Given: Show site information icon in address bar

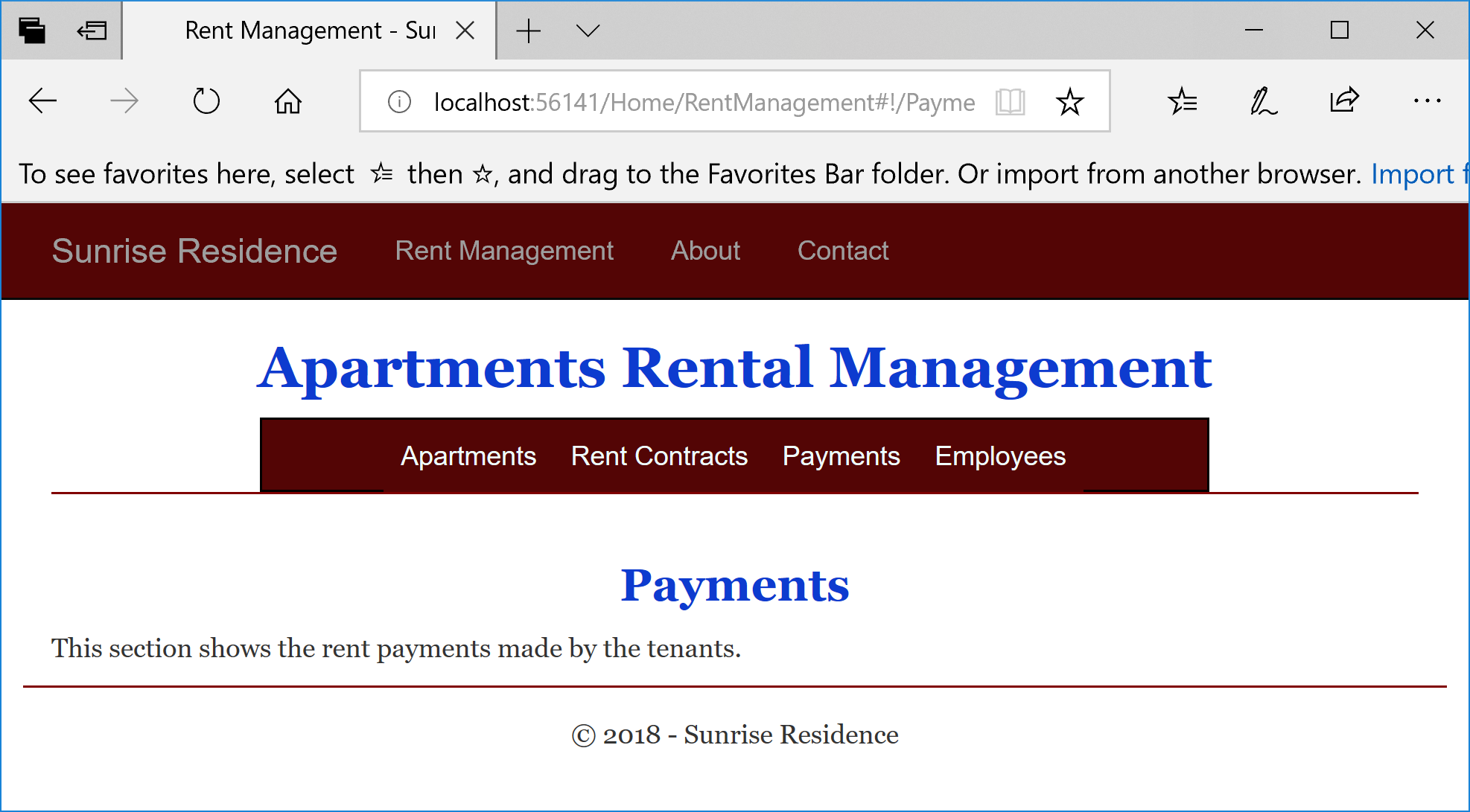Looking at the screenshot, I should [399, 101].
